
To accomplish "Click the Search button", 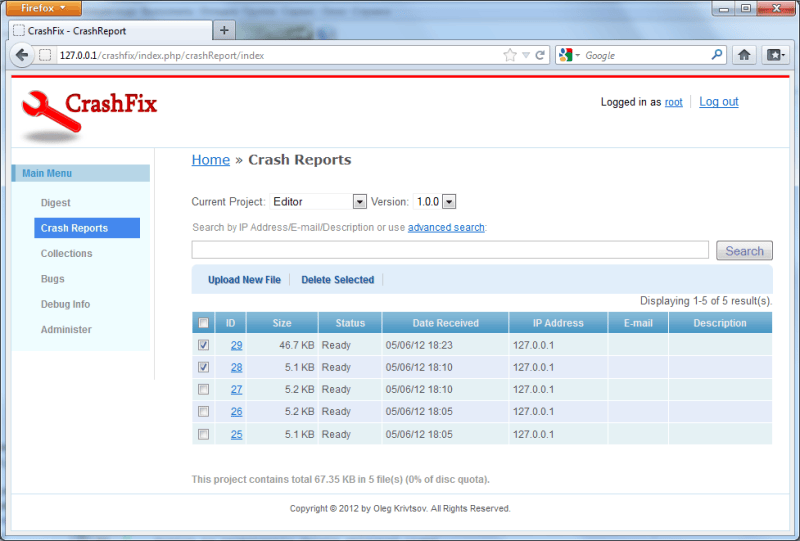I will point(744,251).
